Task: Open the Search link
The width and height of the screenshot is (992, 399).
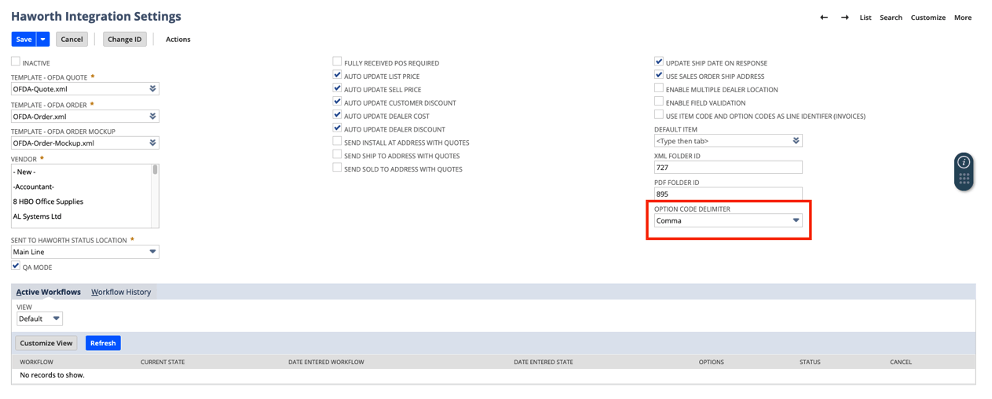Action: (891, 18)
